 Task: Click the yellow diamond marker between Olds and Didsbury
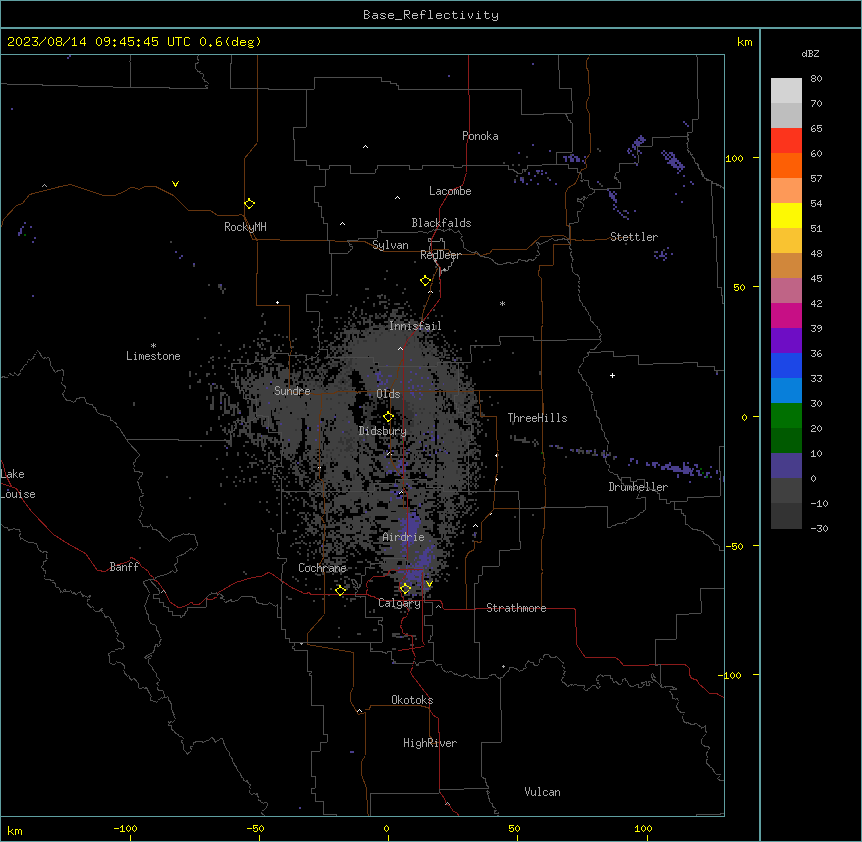point(389,417)
